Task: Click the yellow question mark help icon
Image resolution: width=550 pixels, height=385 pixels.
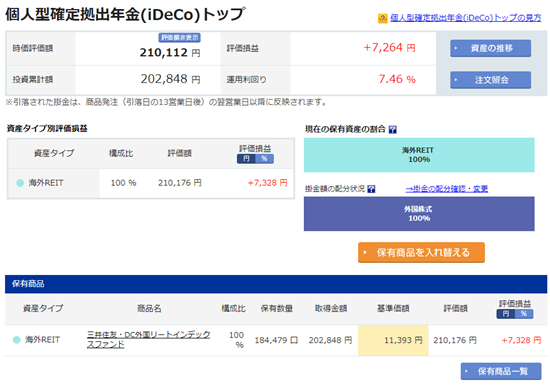Action: pos(382,18)
